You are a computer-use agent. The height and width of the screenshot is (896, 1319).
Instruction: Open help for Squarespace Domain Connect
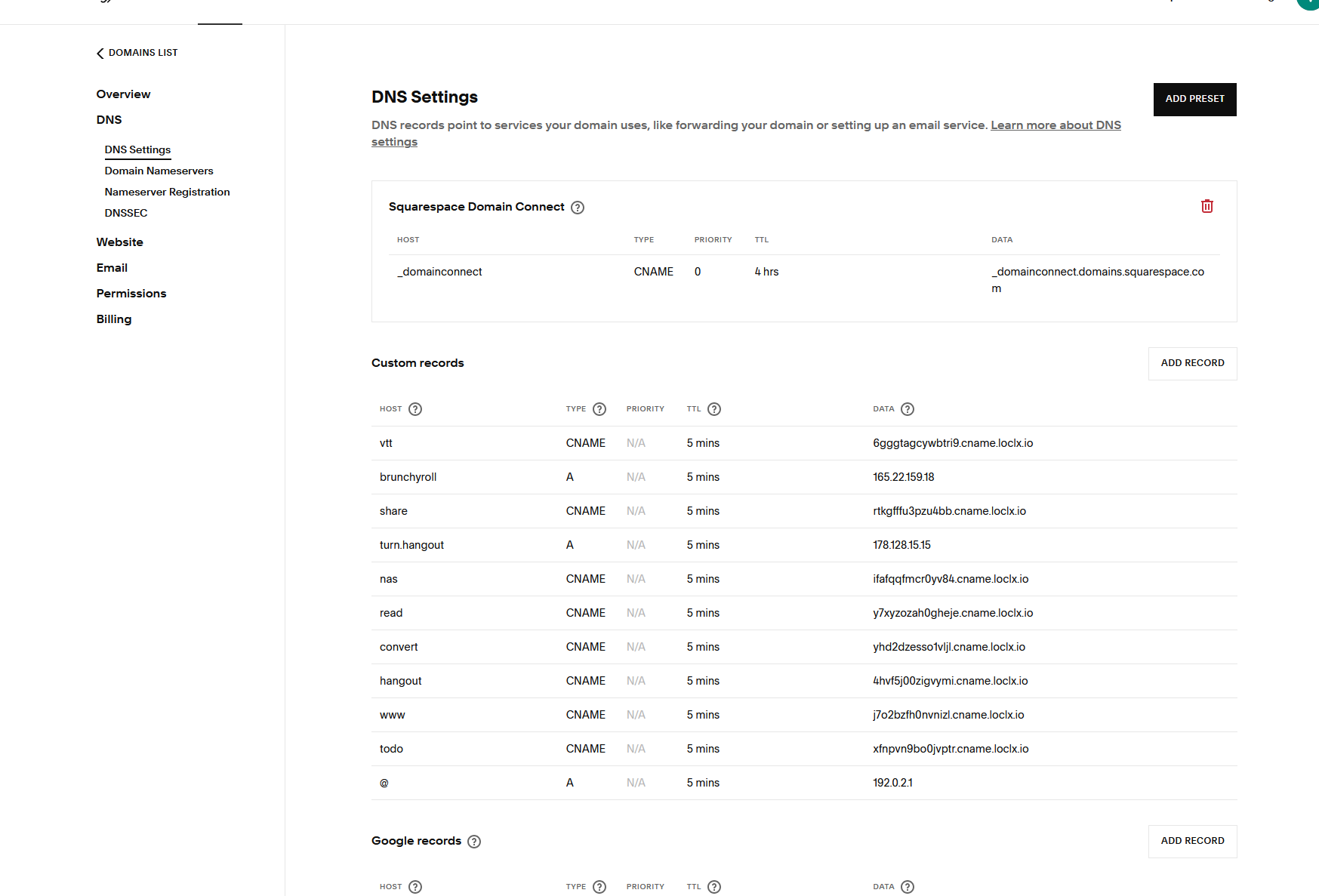pos(577,208)
